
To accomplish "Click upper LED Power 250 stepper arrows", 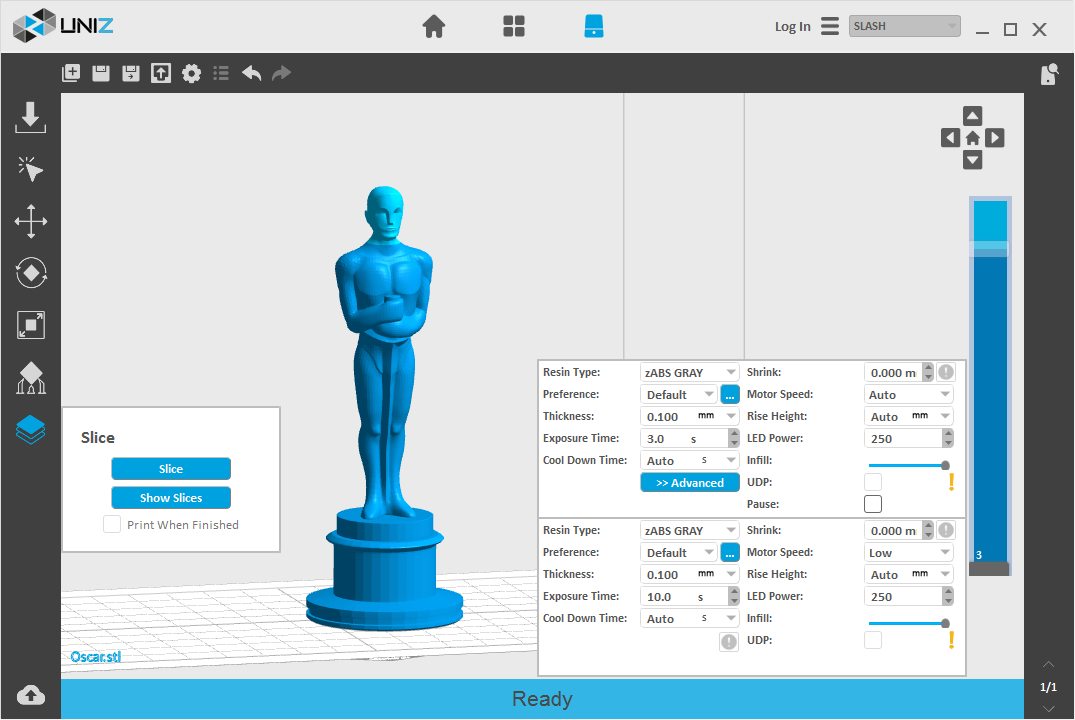I will point(947,438).
